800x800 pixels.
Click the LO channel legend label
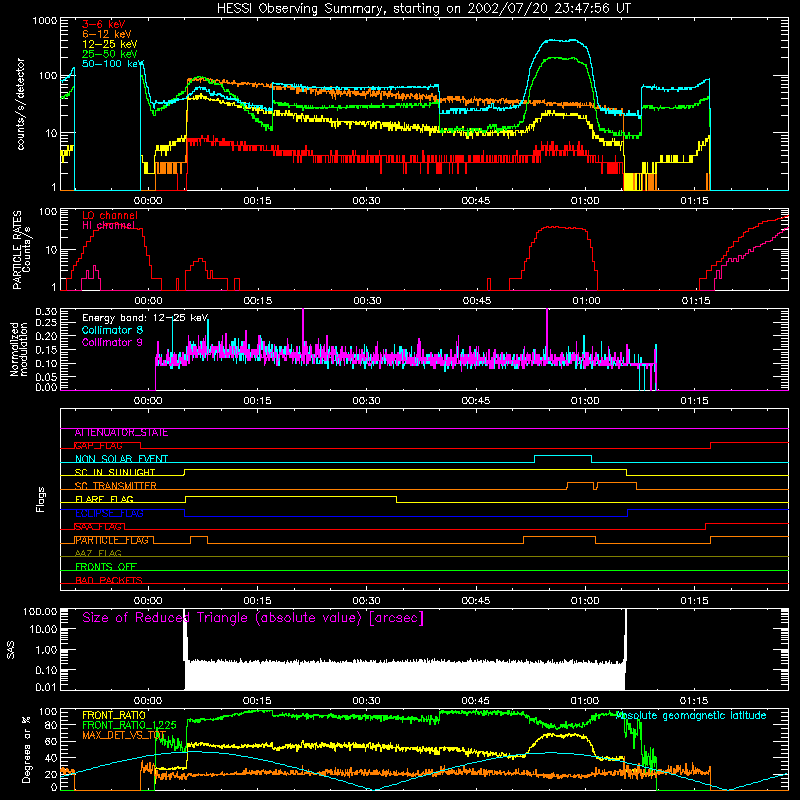click(110, 215)
